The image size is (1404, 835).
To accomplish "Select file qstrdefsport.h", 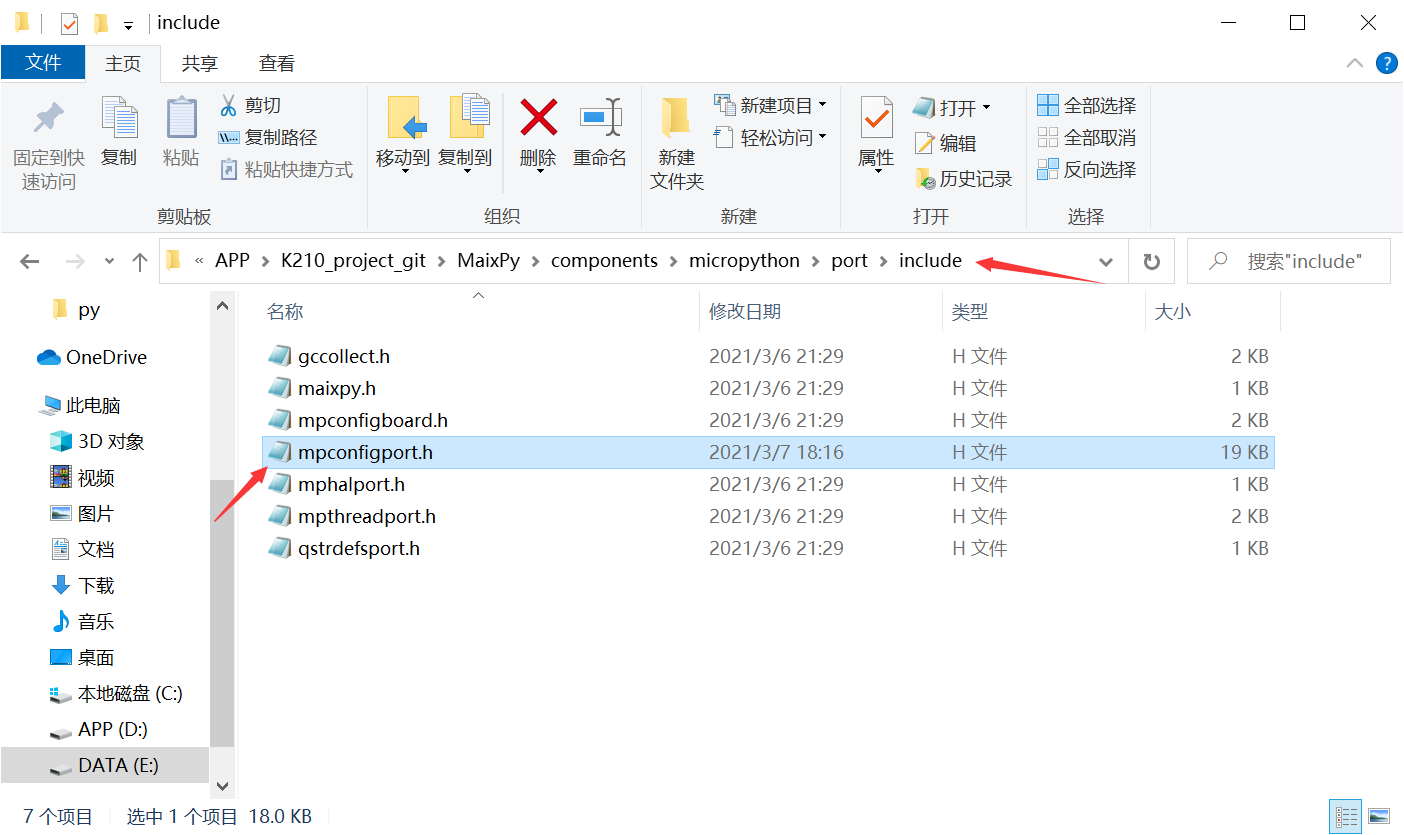I will tap(768, 548).
